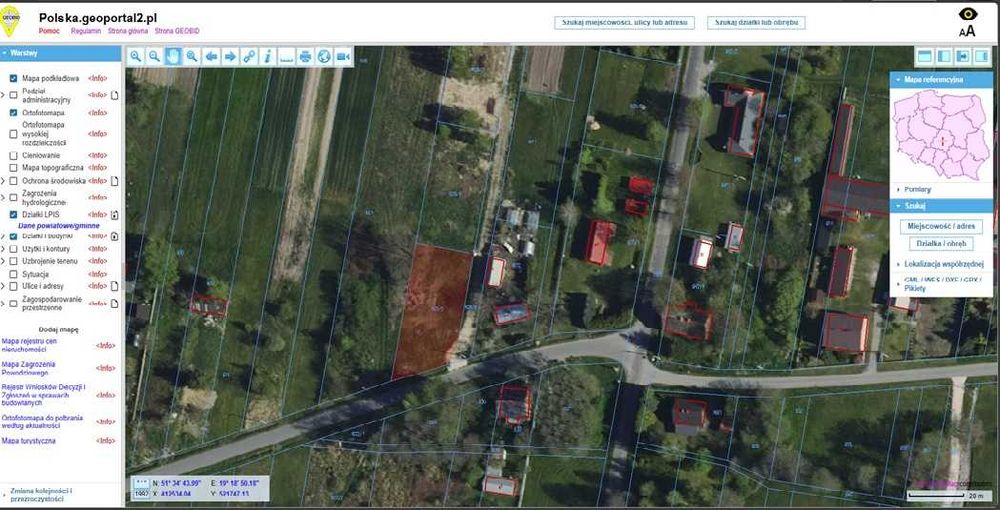The height and width of the screenshot is (510, 1000).
Task: Collapse the Szukaj panel header
Action: tap(941, 206)
